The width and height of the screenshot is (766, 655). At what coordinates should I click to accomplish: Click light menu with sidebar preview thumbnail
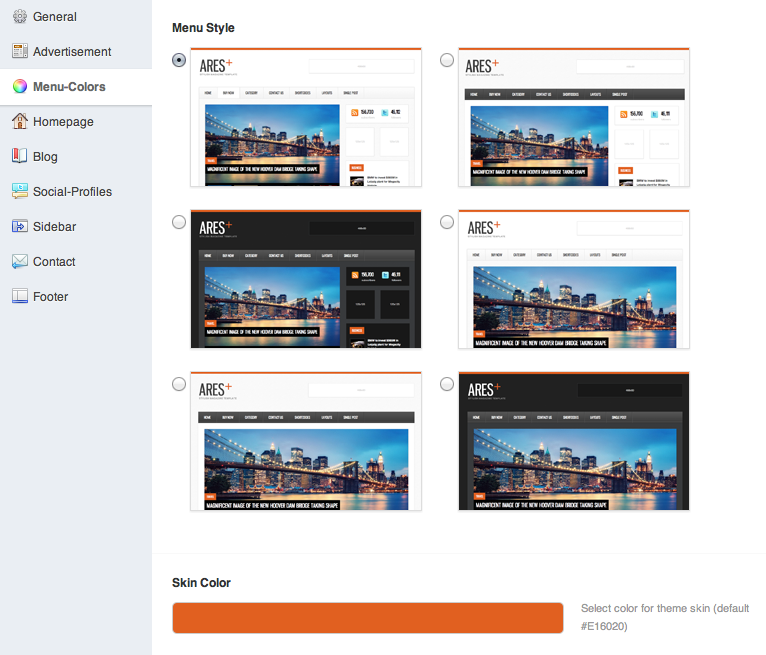(x=306, y=117)
